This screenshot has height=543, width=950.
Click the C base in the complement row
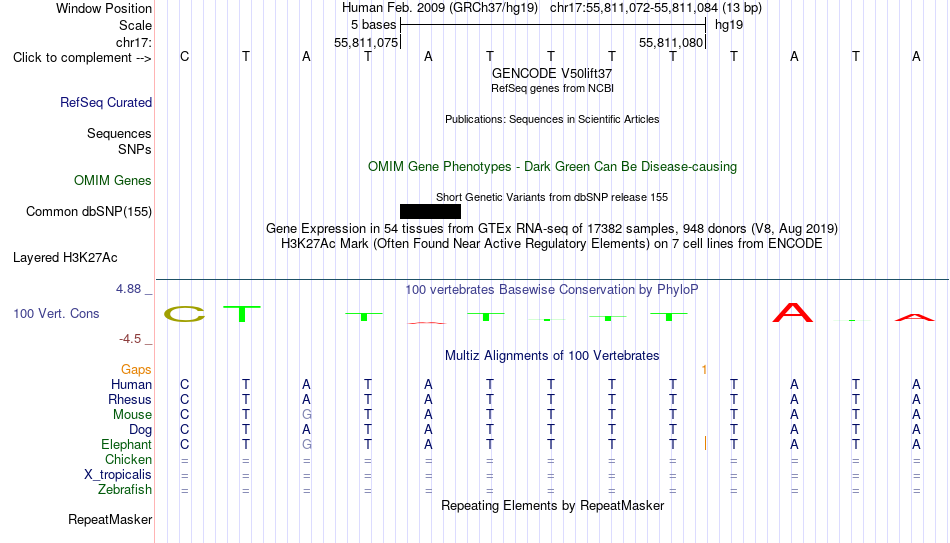click(185, 56)
